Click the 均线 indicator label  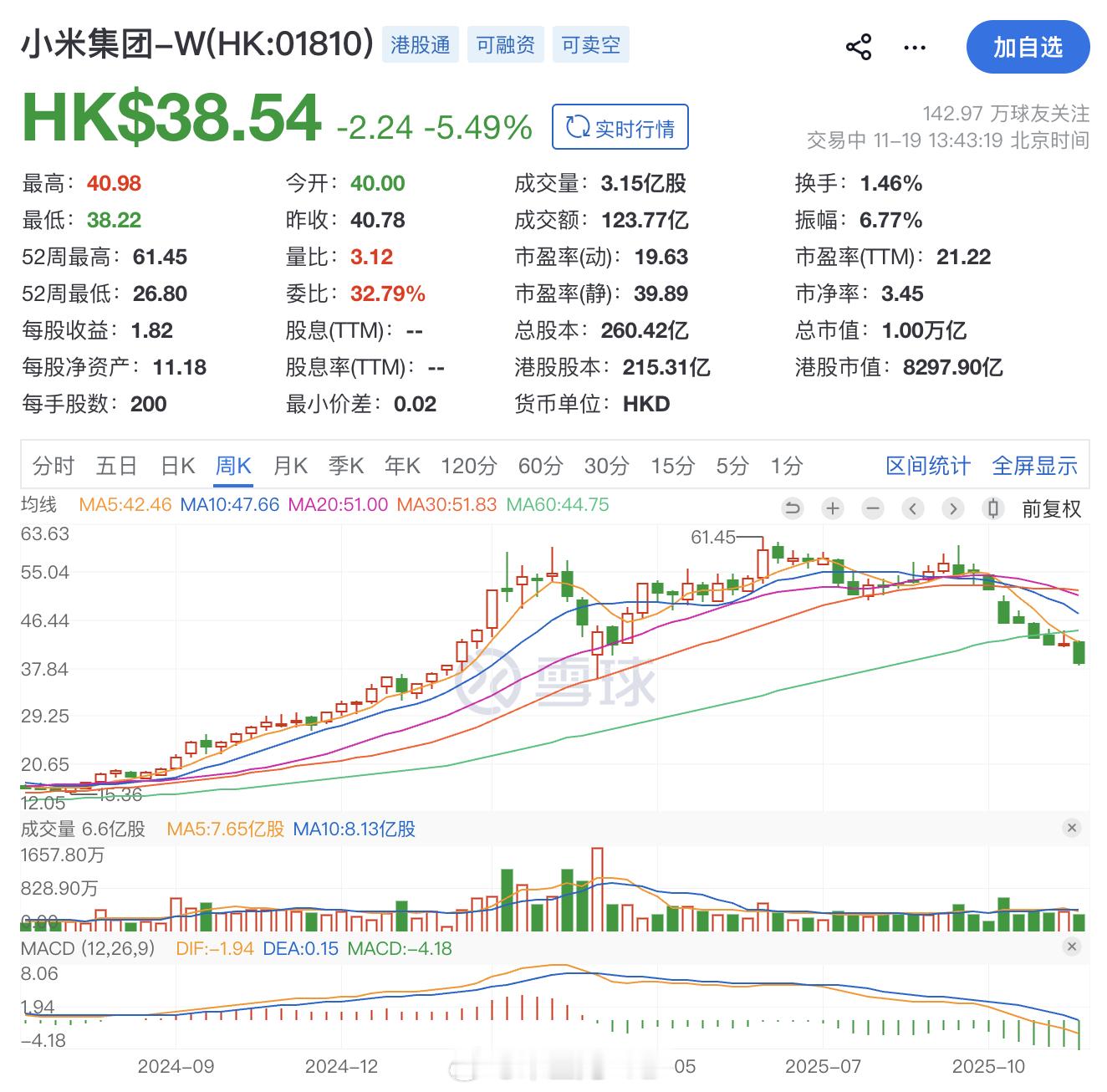pos(38,504)
